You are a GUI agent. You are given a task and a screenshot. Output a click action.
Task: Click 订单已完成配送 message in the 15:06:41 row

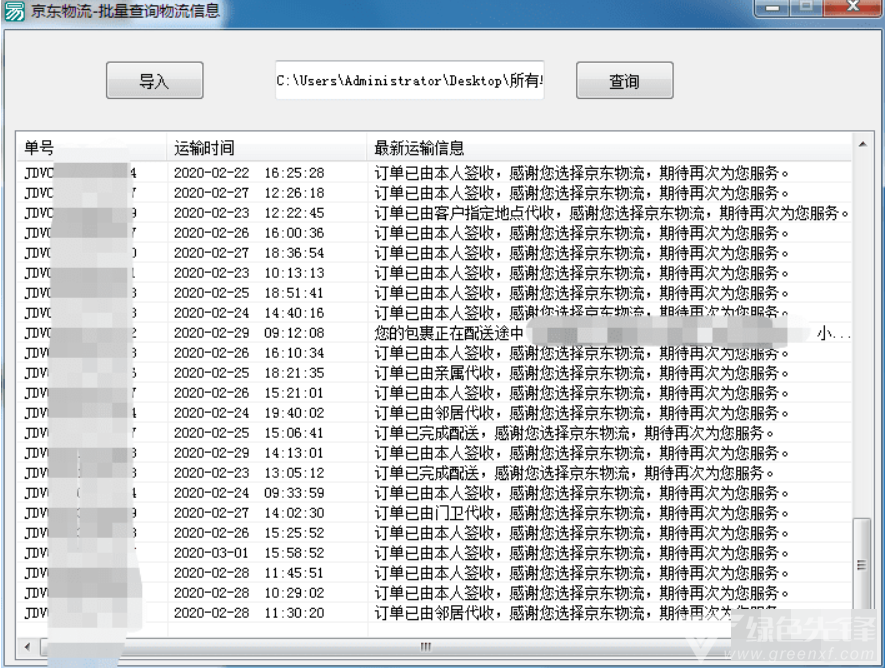tap(574, 433)
